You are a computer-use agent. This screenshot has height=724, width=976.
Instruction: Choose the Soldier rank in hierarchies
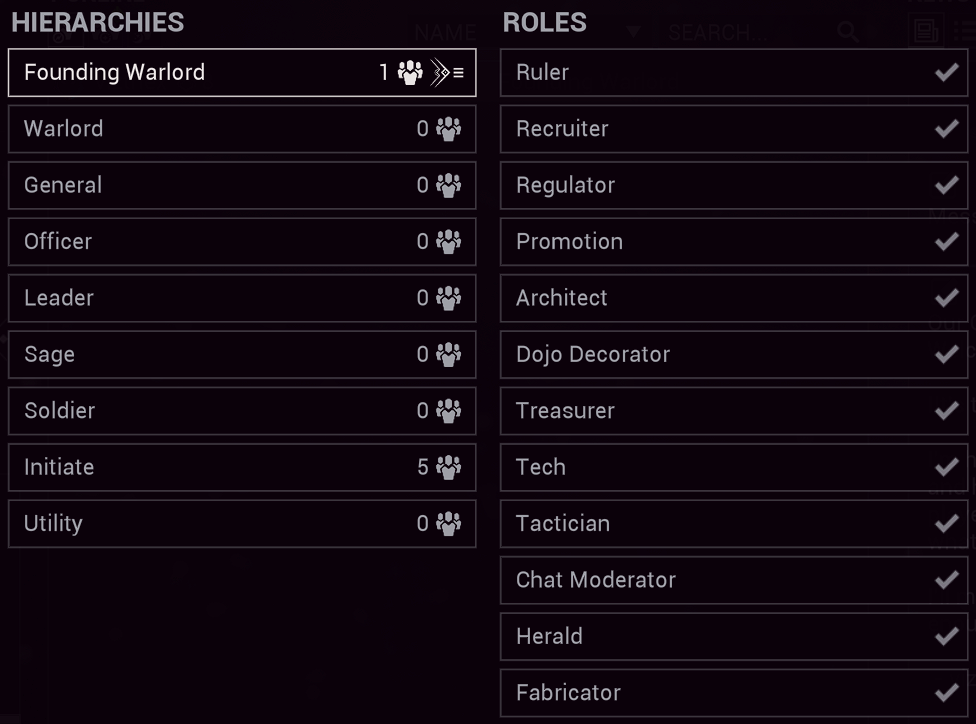point(241,411)
